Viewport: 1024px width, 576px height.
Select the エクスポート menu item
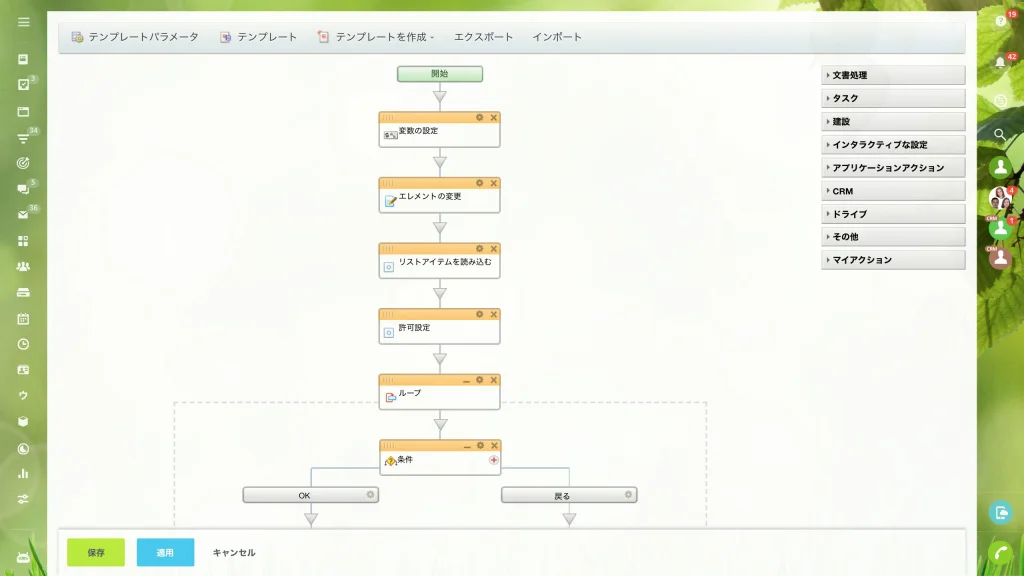pyautogui.click(x=483, y=37)
